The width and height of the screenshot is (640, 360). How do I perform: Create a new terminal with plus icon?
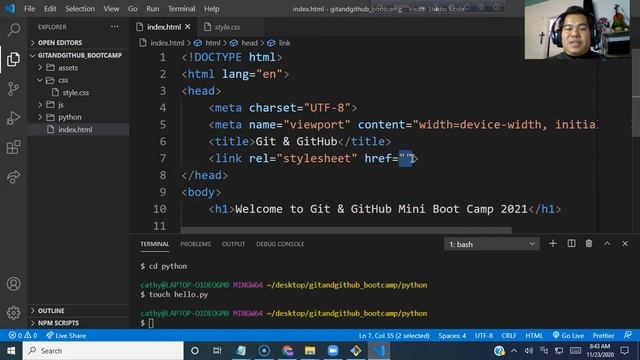553,244
